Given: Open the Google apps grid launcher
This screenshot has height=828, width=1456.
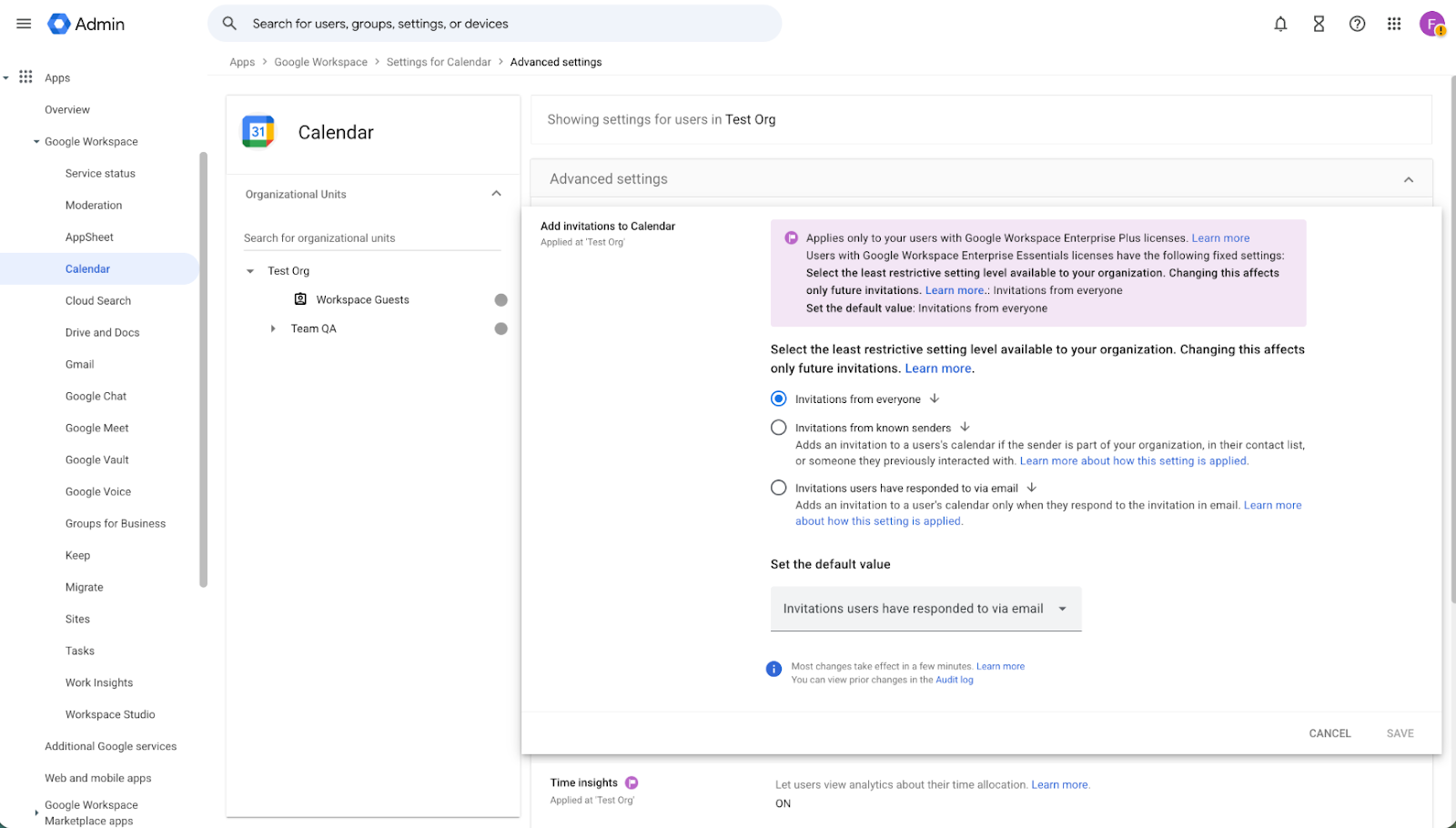Looking at the screenshot, I should (1394, 24).
